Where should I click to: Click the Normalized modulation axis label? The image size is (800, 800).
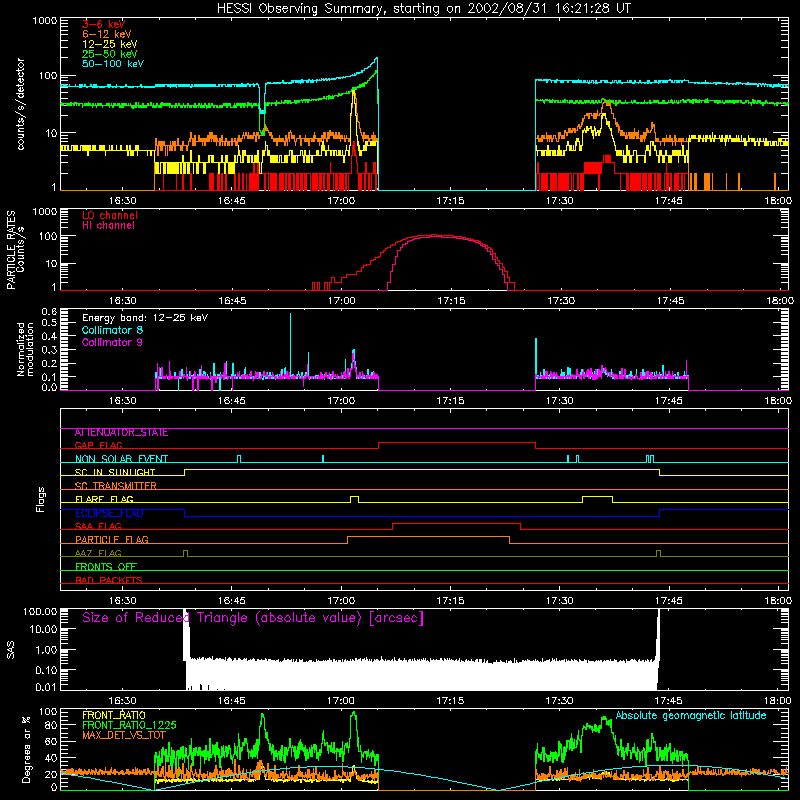[25, 349]
